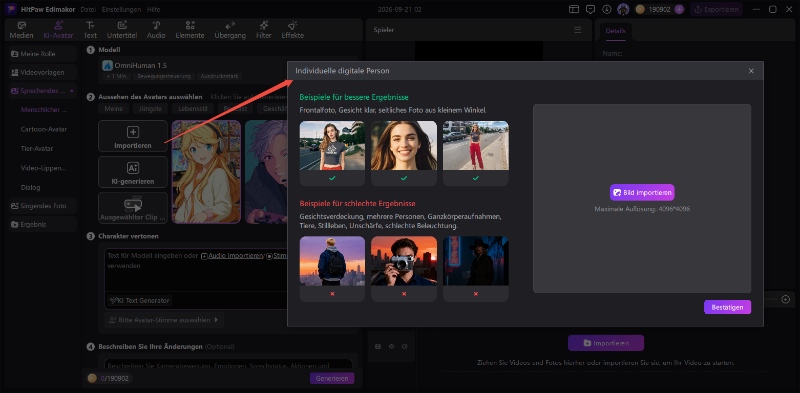This screenshot has width=800, height=393.
Task: Select Video-Lippen sub-item in sidebar
Action: point(44,168)
